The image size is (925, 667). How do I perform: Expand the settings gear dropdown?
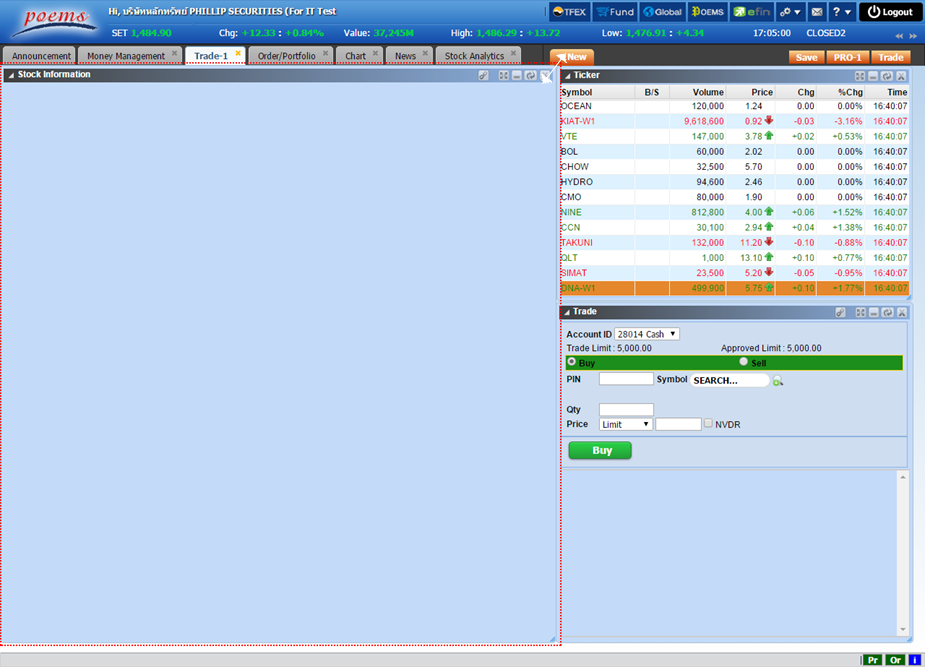(x=791, y=12)
